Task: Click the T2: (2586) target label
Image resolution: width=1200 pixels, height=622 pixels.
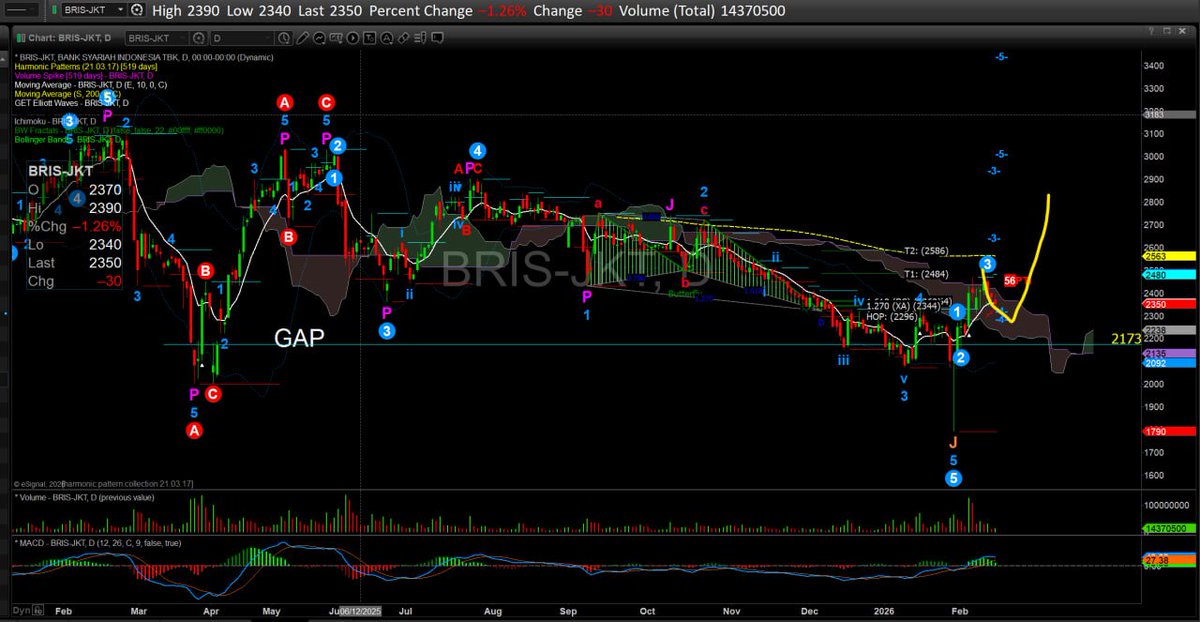Action: 926,251
